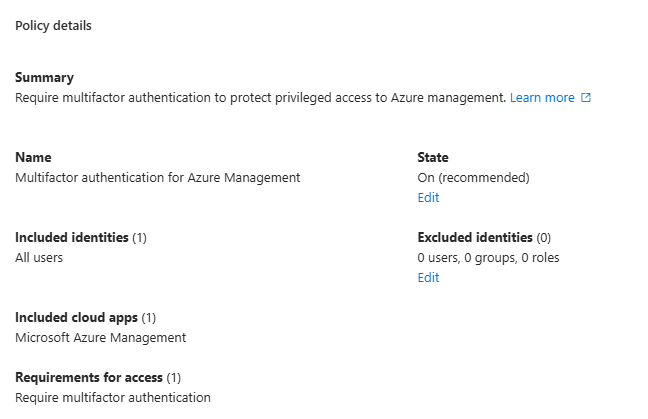Screen dimensions: 648x419
Task: Click the Require multifactor authentication requirement text
Action: (x=113, y=398)
